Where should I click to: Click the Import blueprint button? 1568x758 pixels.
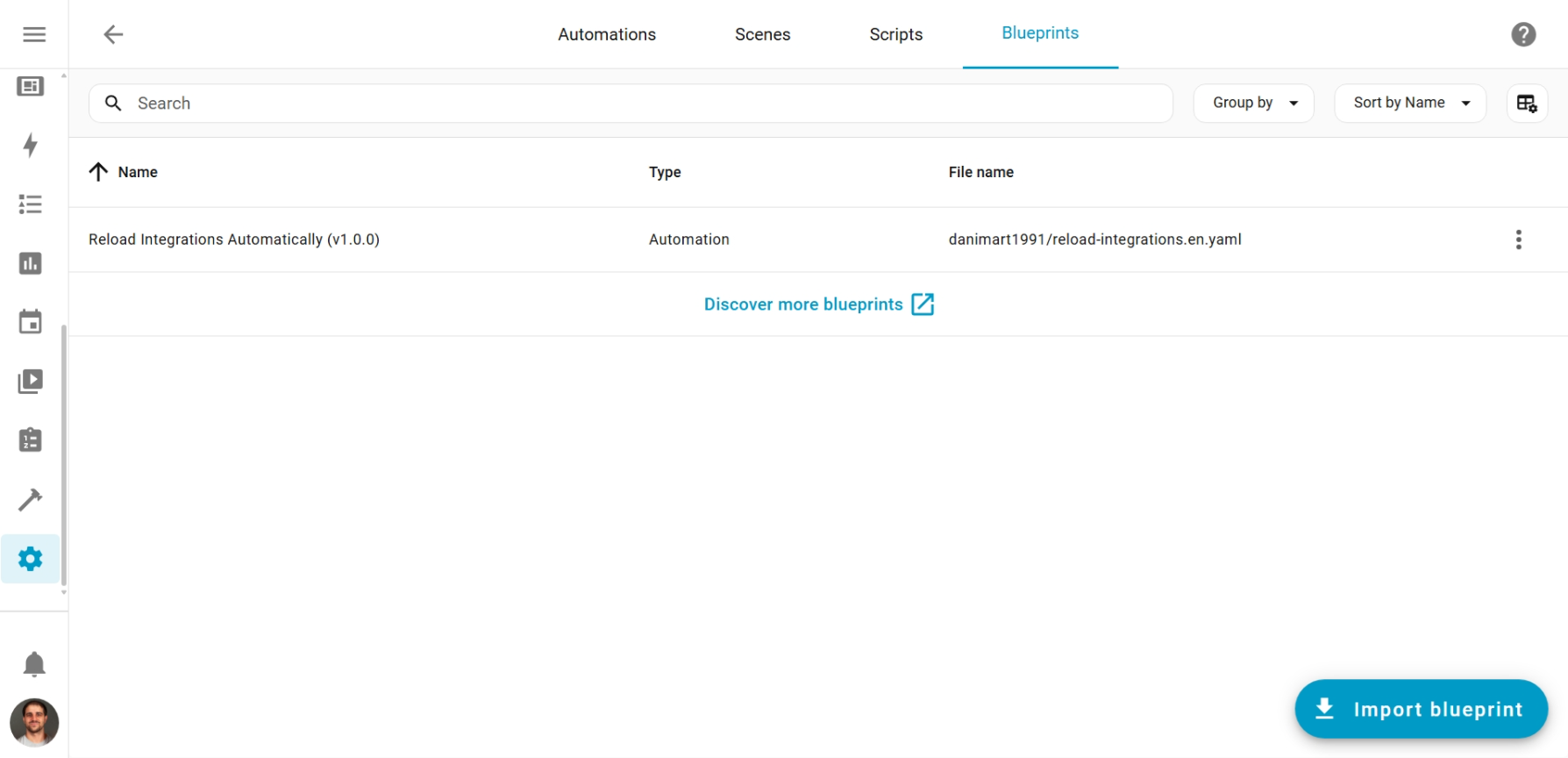click(x=1421, y=709)
